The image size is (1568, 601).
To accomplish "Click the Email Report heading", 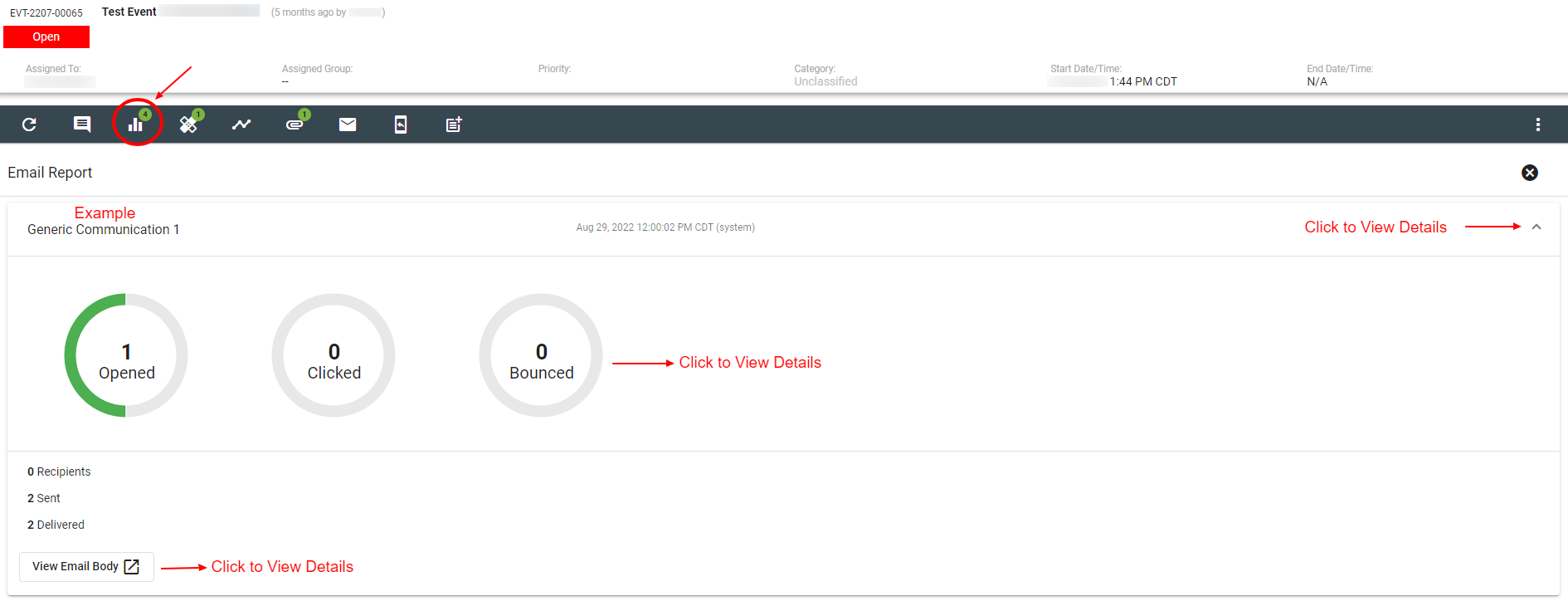I will point(50,173).
